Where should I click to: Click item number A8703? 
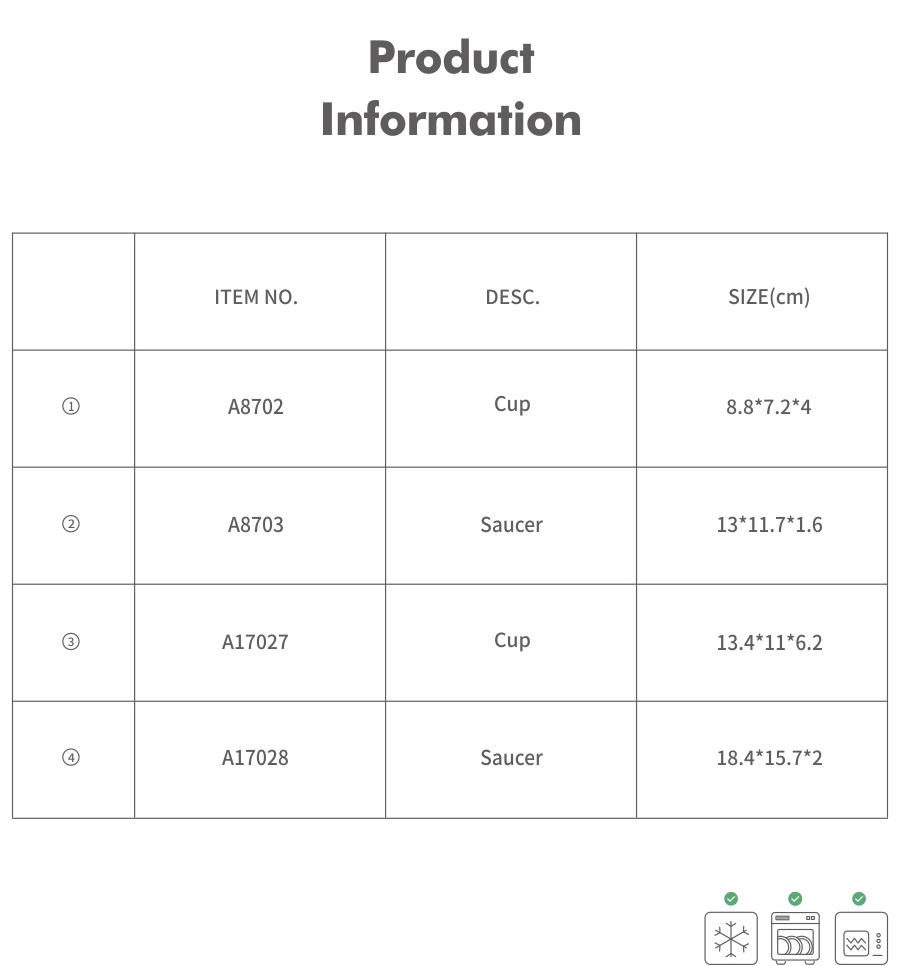(256, 524)
